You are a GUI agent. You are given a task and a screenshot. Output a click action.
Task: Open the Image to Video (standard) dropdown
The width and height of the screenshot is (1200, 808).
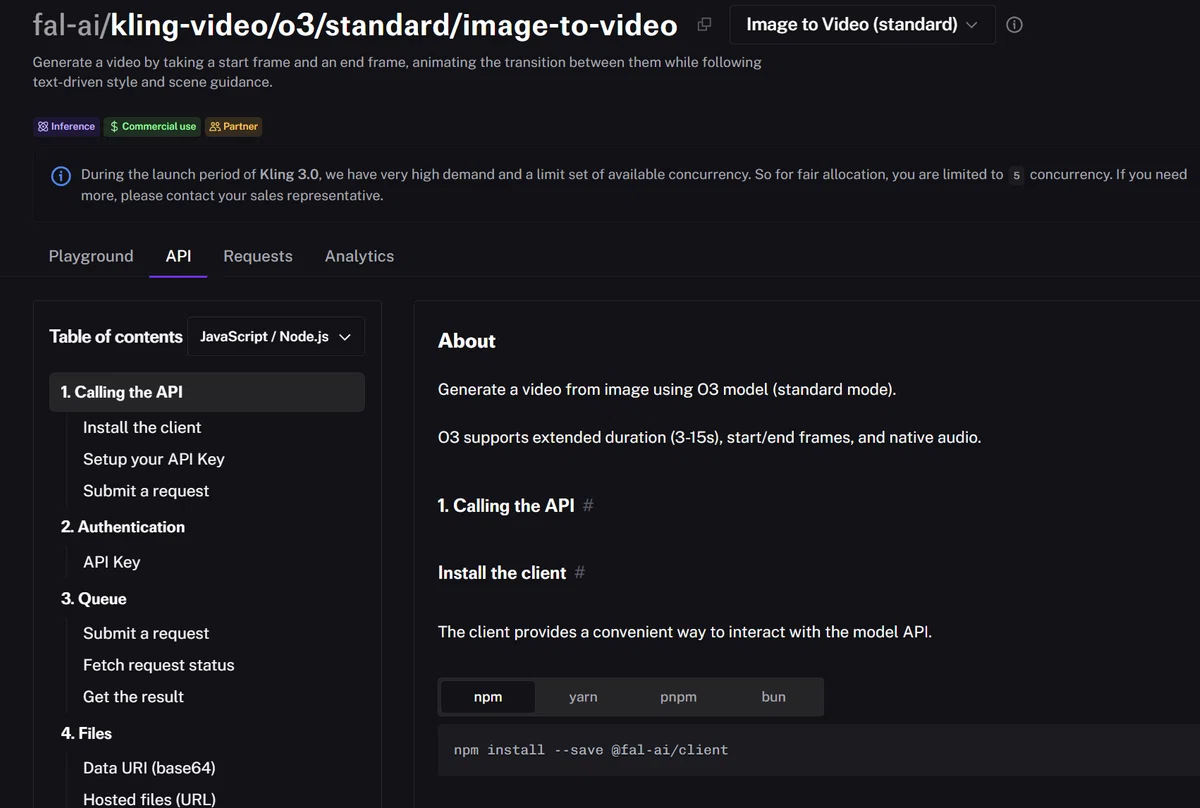point(862,25)
